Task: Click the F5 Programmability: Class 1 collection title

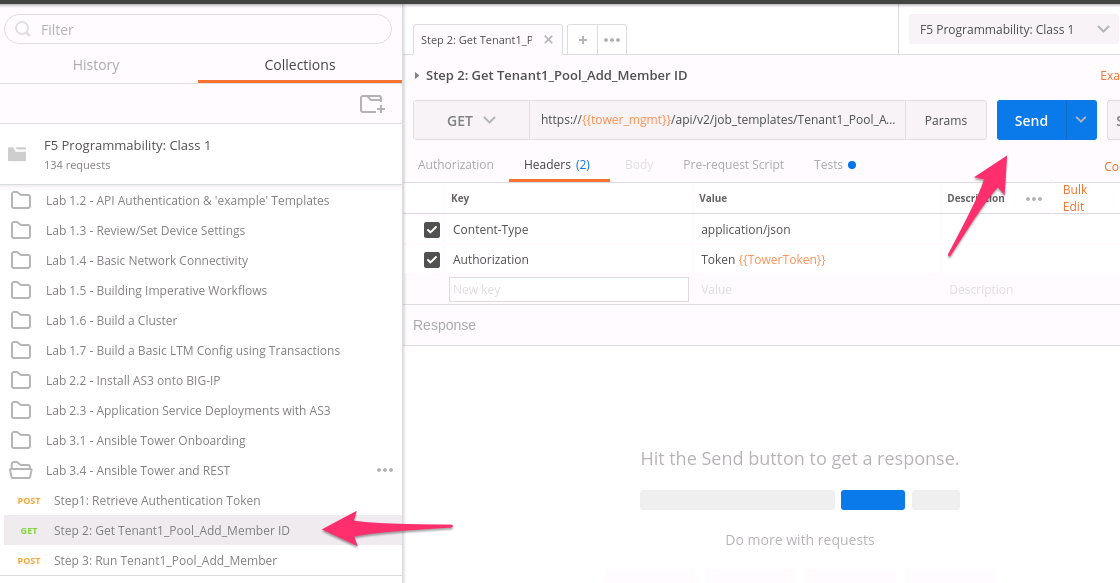Action: pos(127,145)
